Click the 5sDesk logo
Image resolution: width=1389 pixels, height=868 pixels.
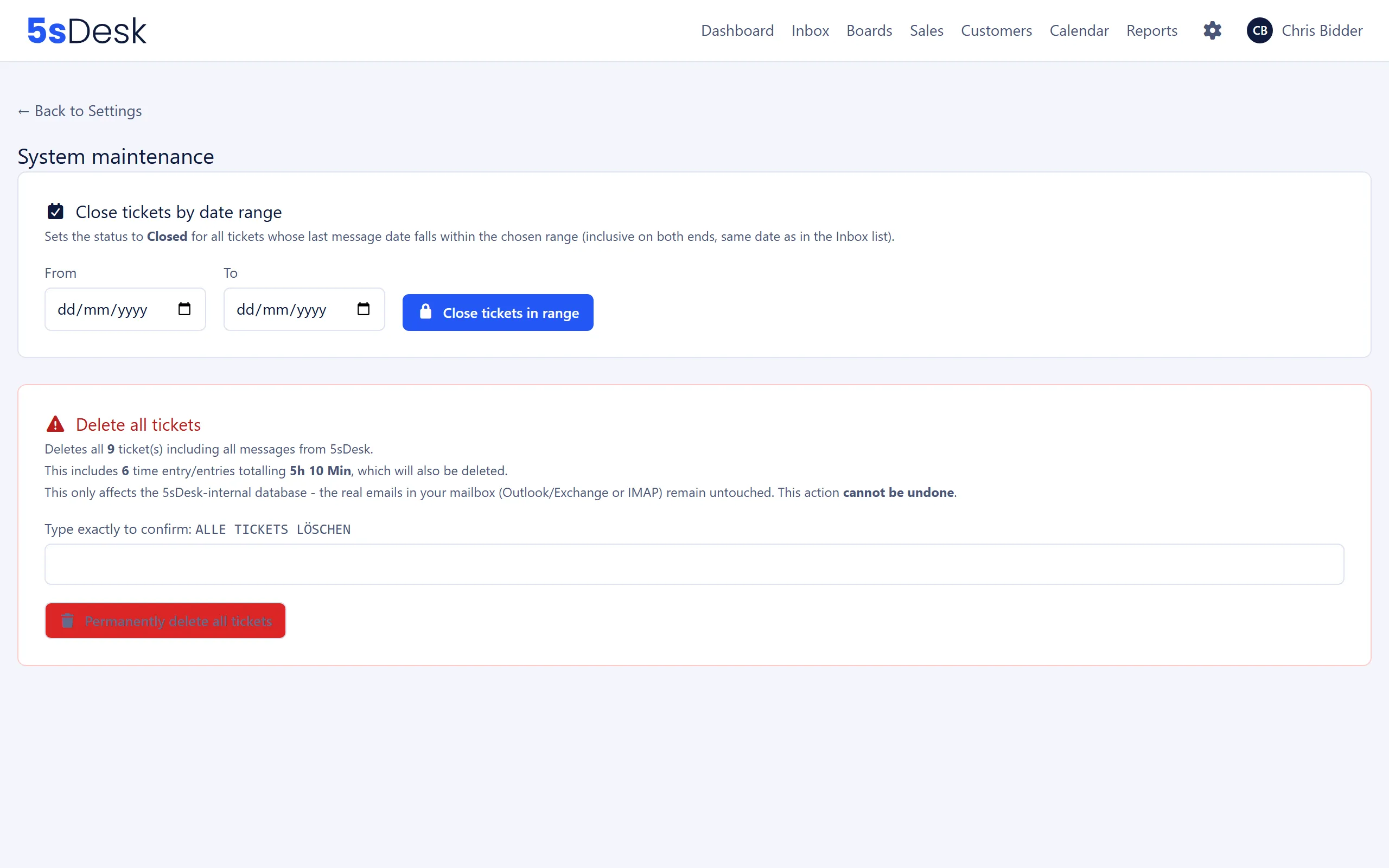coord(87,30)
